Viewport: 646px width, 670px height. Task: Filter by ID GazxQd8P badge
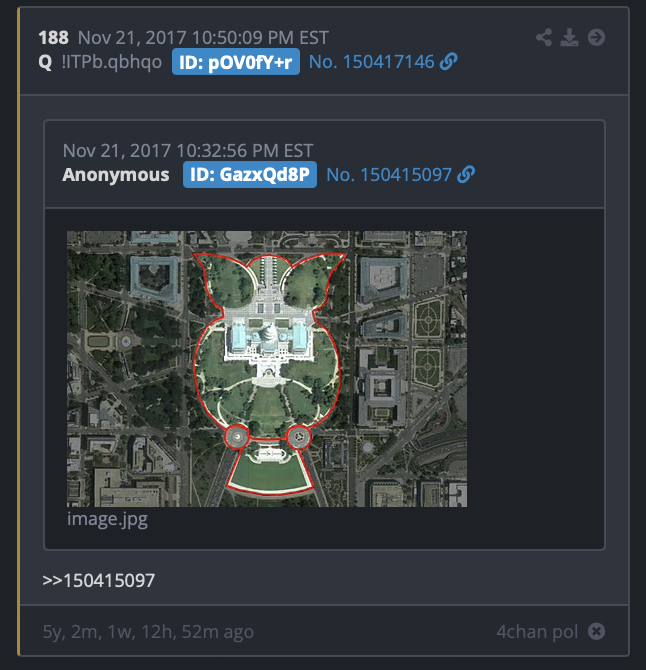click(x=250, y=174)
